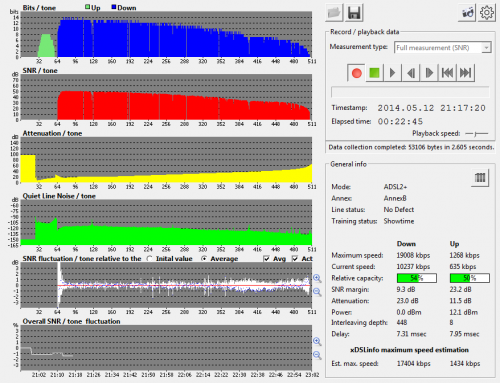
Task: Click the play button
Action: pos(393,73)
